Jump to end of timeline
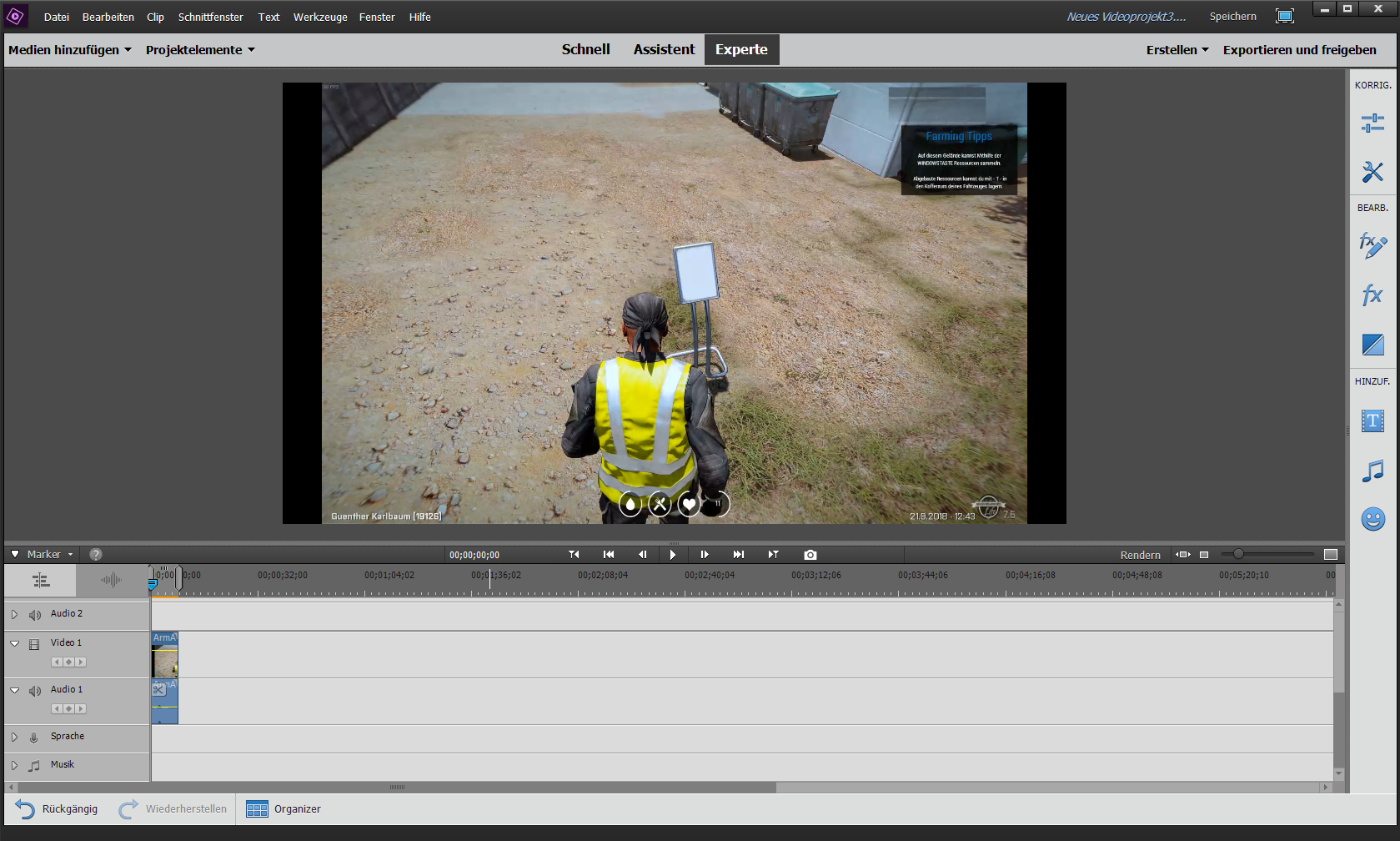 click(x=739, y=555)
